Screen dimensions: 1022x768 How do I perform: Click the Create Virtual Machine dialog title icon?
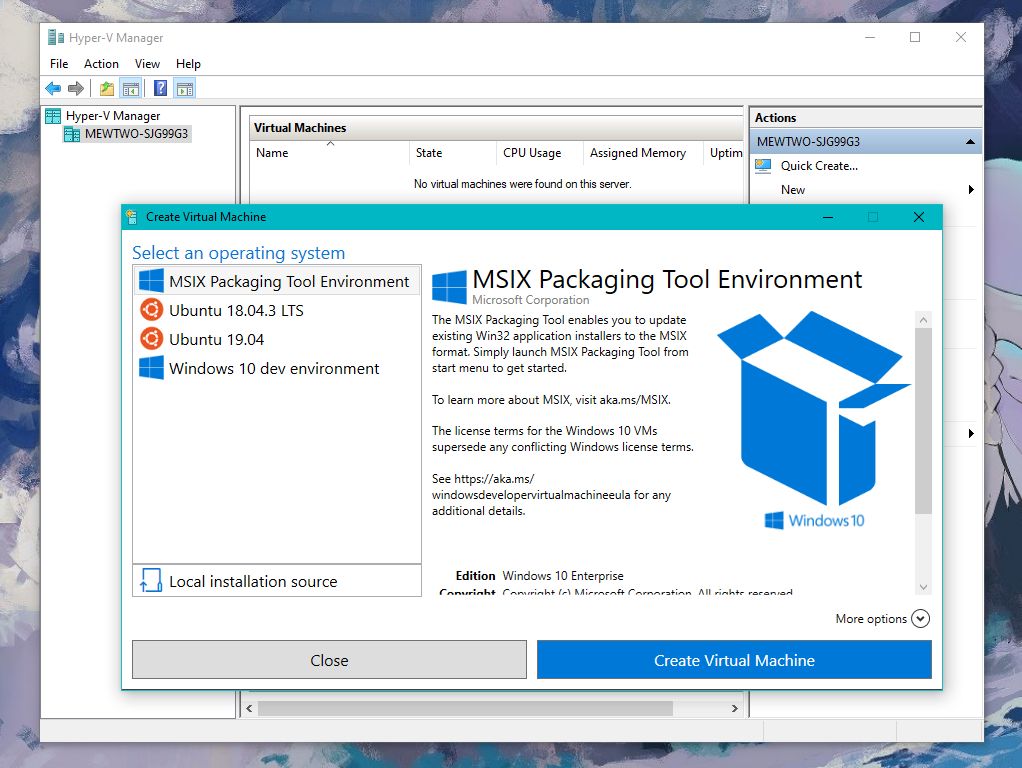[132, 217]
